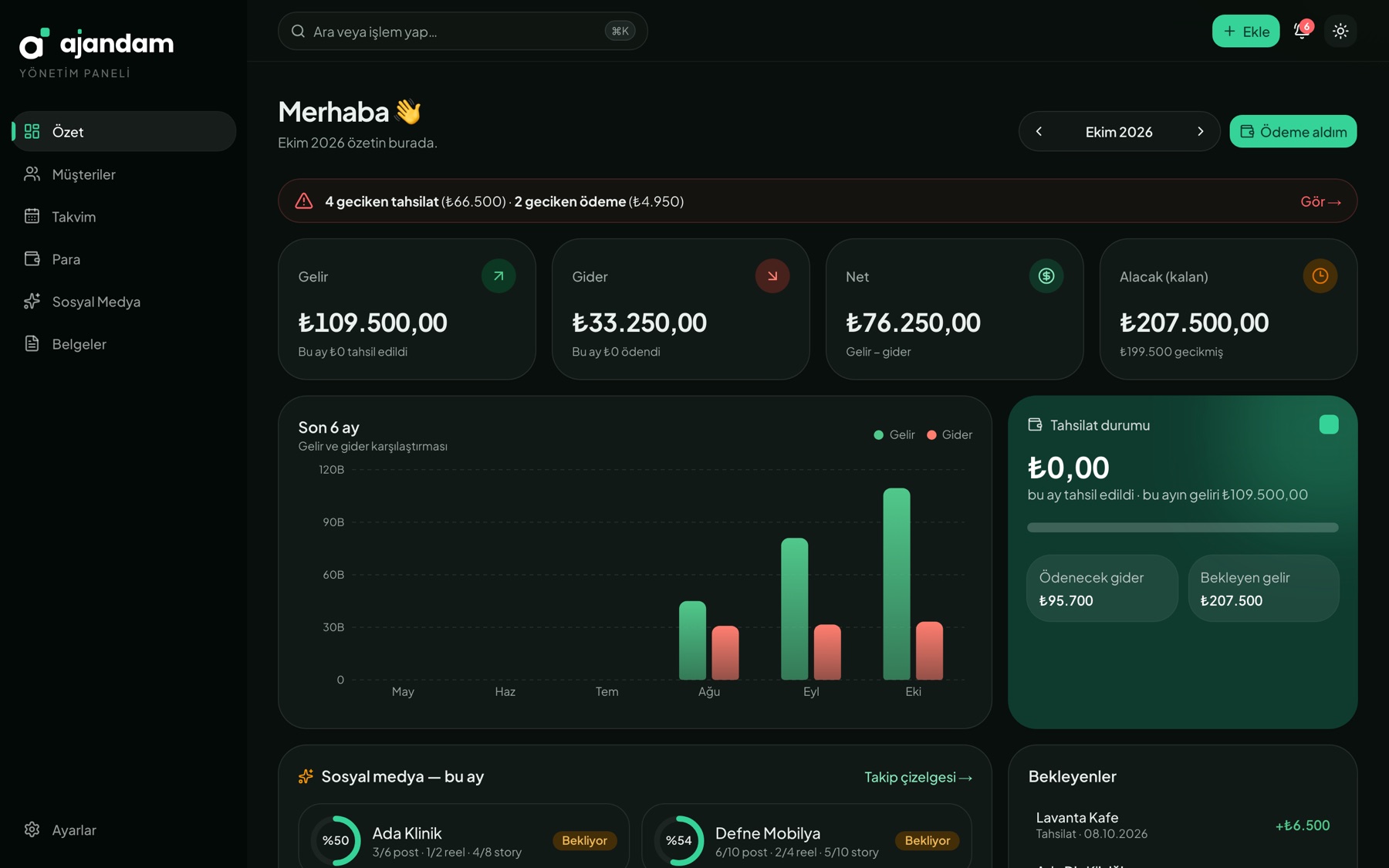Click the ajandam logo
1389x868 pixels.
pyautogui.click(x=96, y=44)
